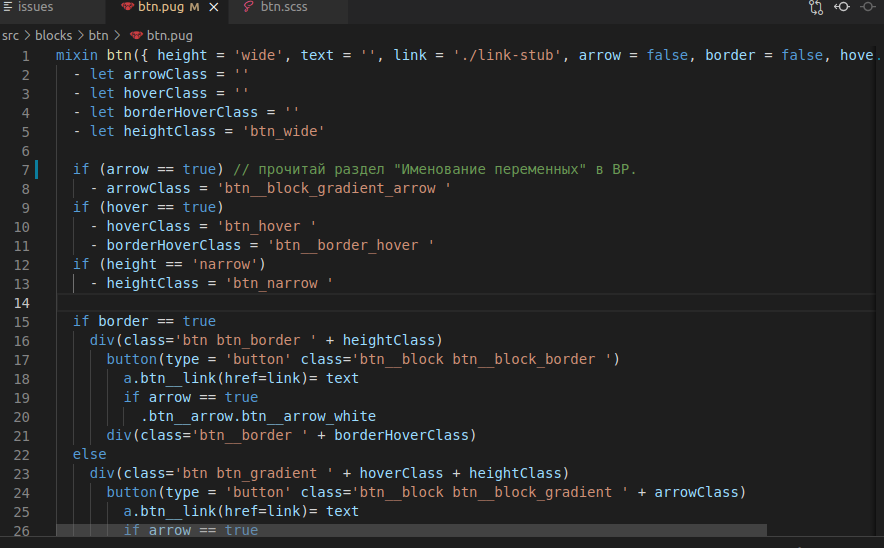884x548 pixels.
Task: Select line number 22 in gutter
Action: pos(22,455)
